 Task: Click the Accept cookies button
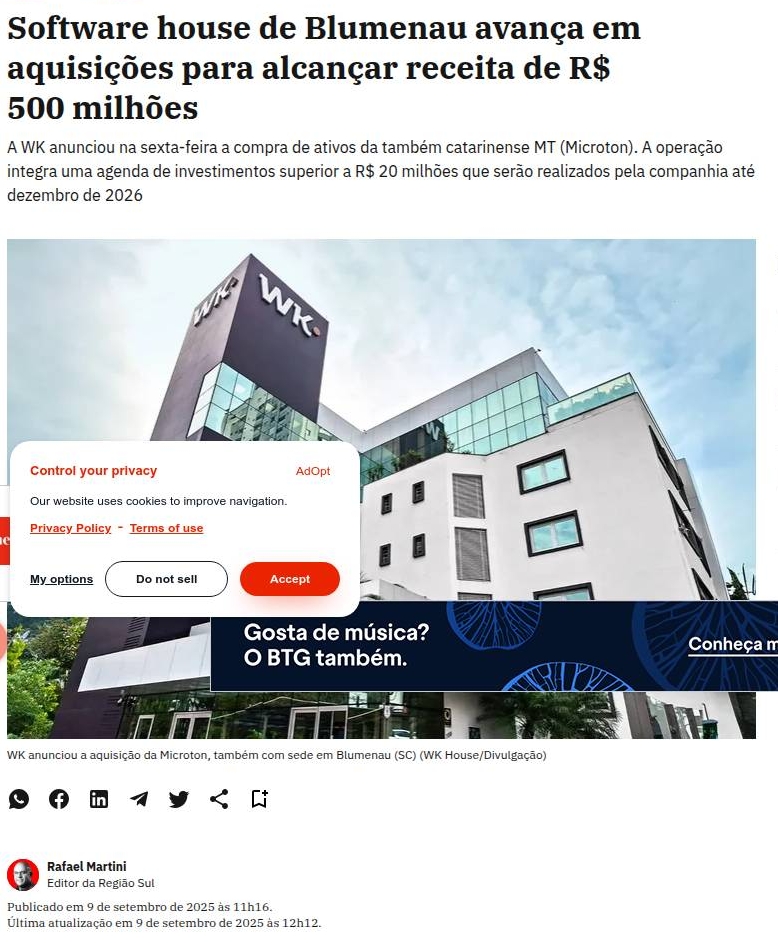coord(290,579)
